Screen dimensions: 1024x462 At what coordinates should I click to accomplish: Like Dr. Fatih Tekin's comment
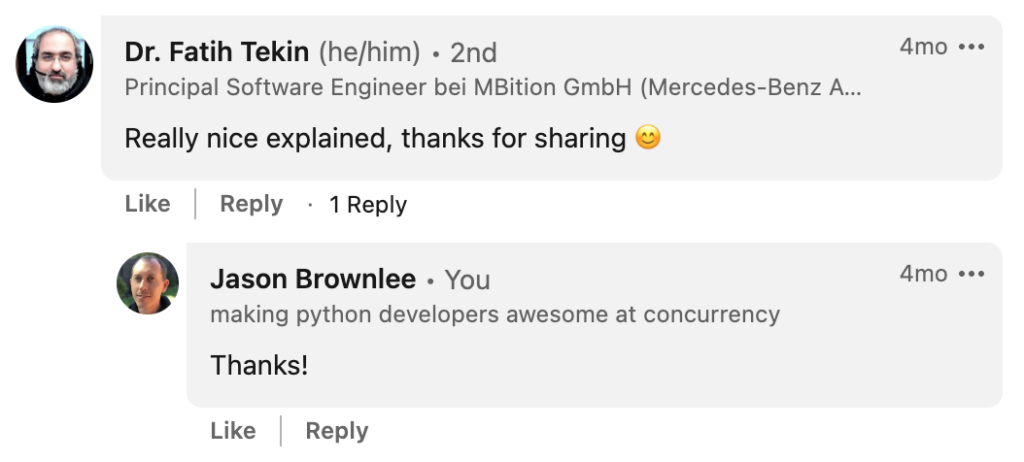(147, 204)
